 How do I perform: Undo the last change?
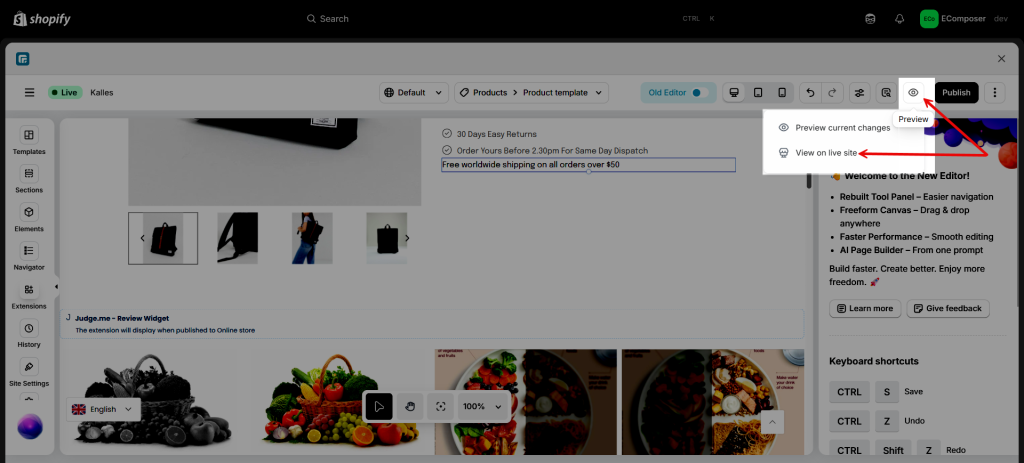point(810,93)
